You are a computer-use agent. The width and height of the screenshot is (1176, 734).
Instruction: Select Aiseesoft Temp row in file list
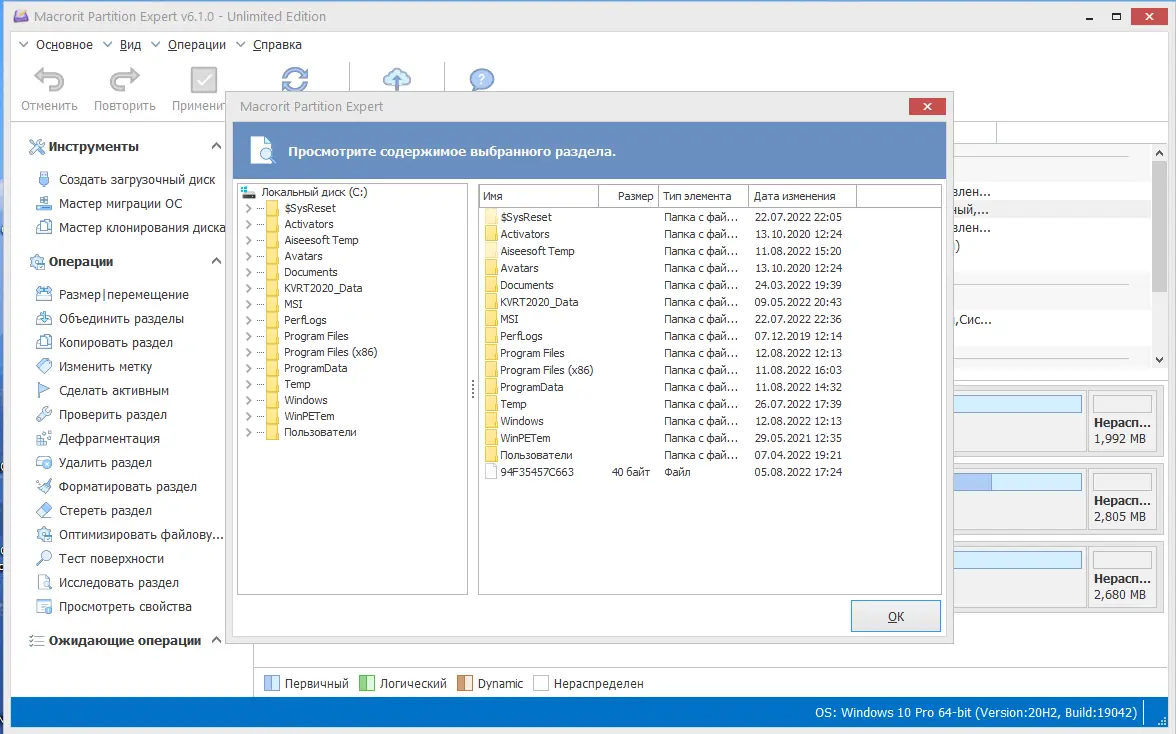[664, 251]
